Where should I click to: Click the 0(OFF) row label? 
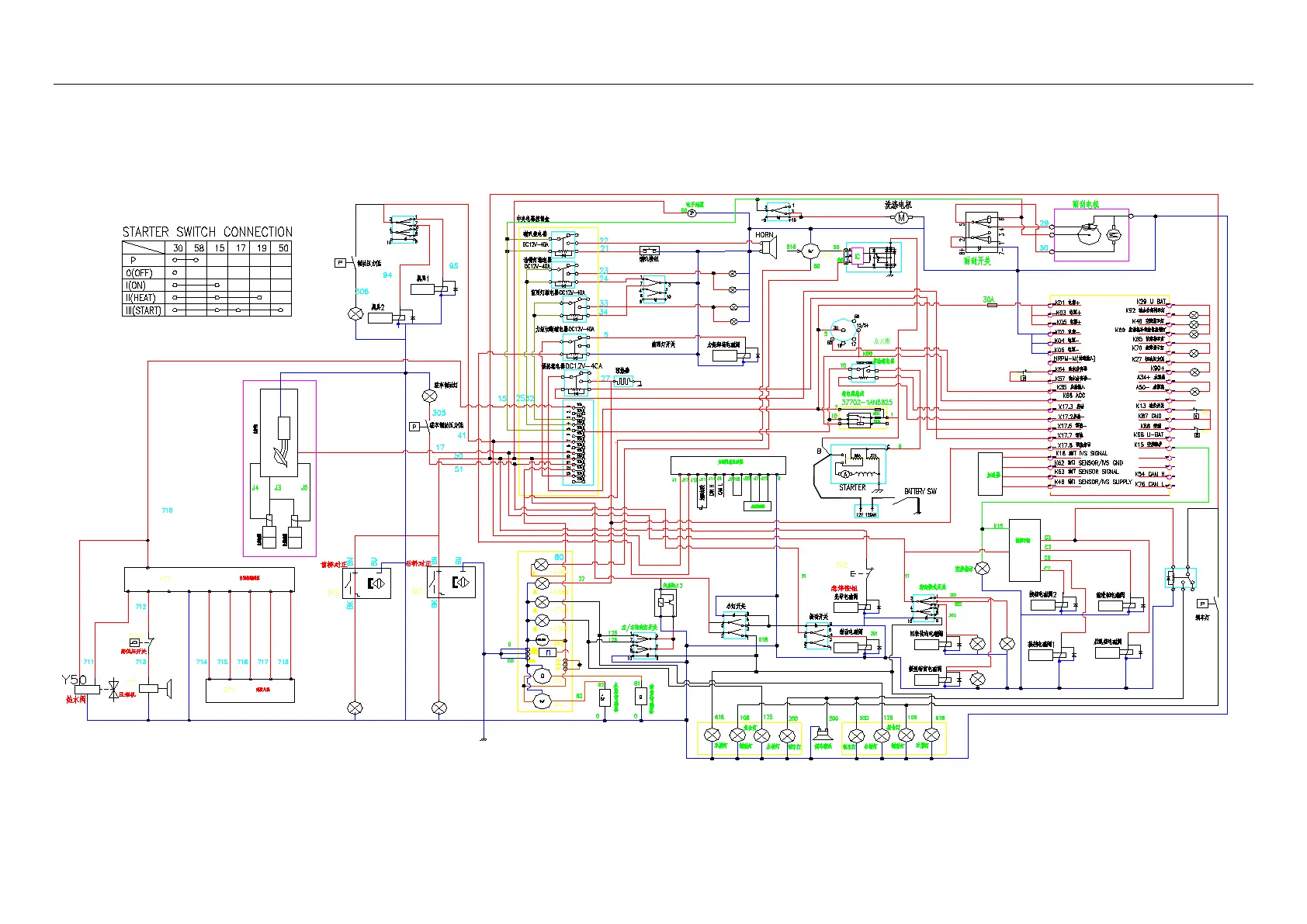pos(139,273)
